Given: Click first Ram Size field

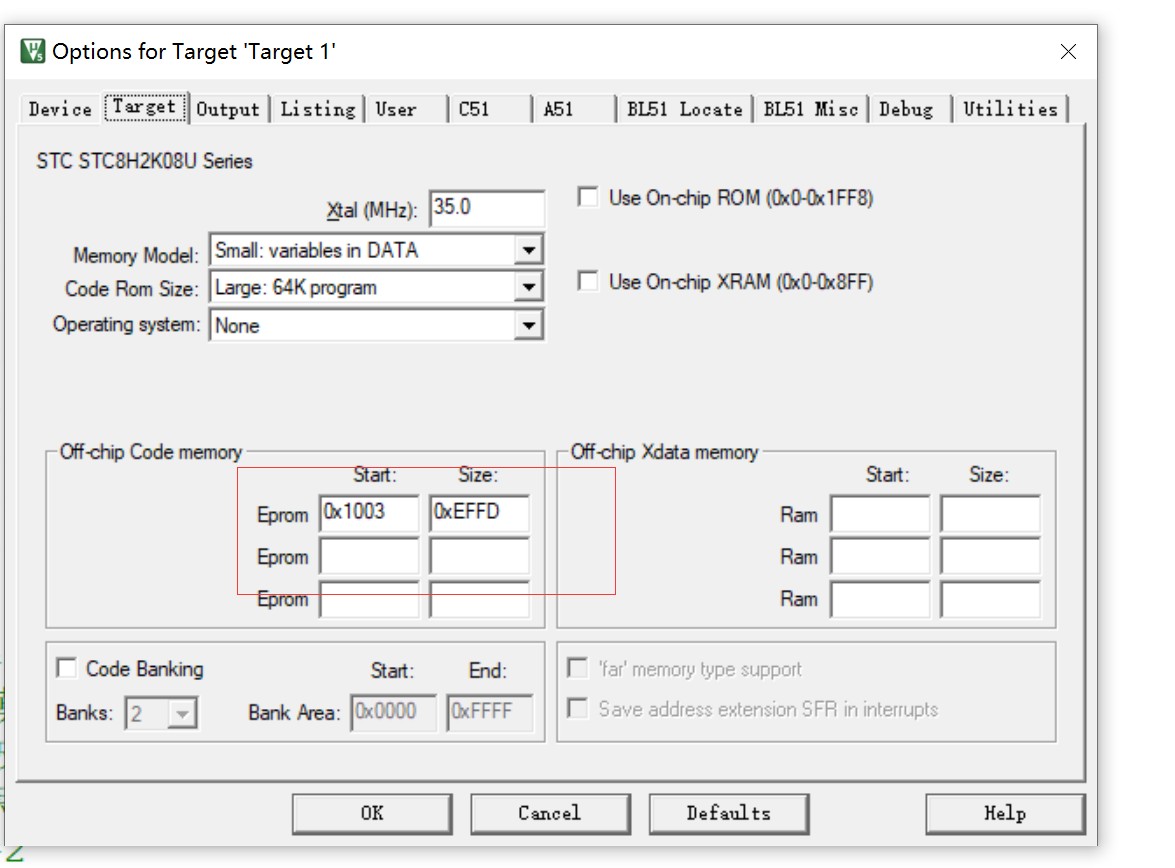Looking at the screenshot, I should coord(990,513).
